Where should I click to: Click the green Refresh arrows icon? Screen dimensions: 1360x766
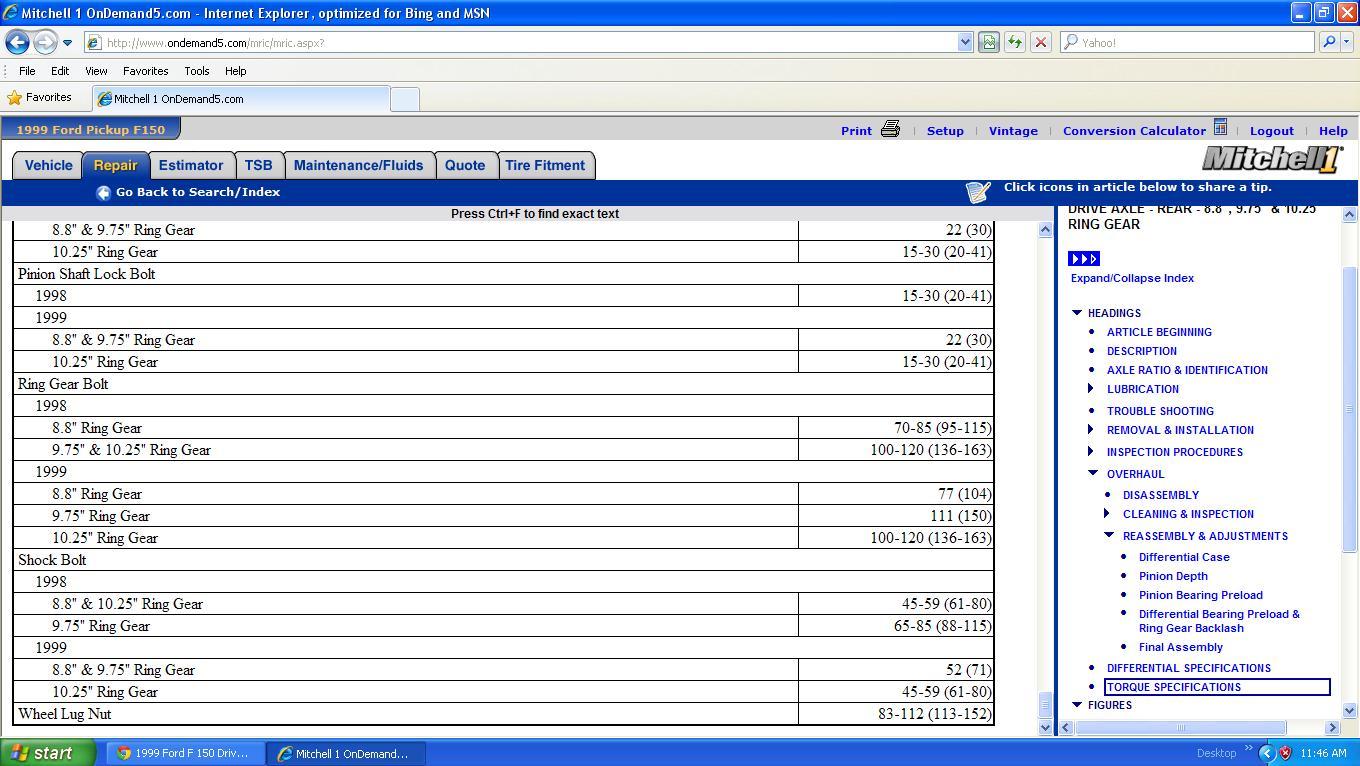tap(1014, 43)
